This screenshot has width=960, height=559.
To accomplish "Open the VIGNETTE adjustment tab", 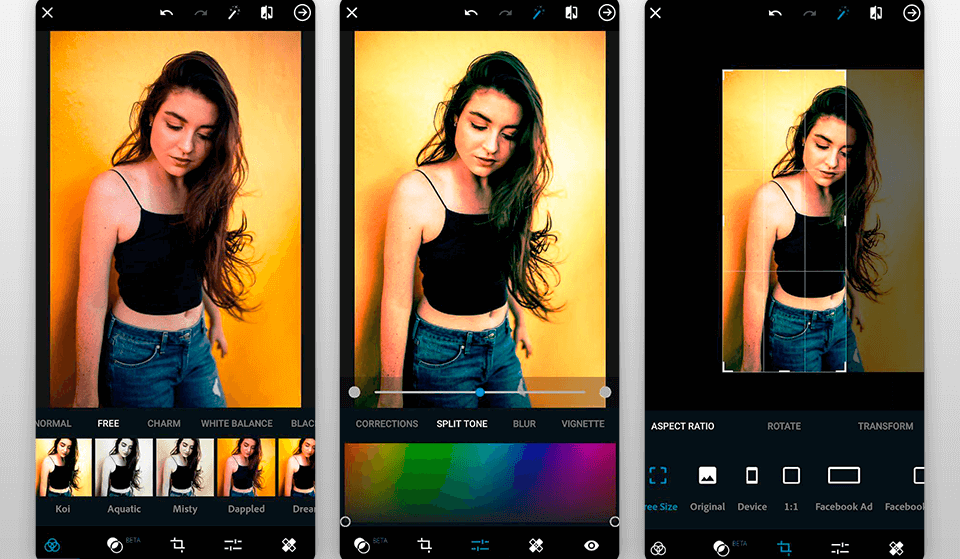I will 582,424.
